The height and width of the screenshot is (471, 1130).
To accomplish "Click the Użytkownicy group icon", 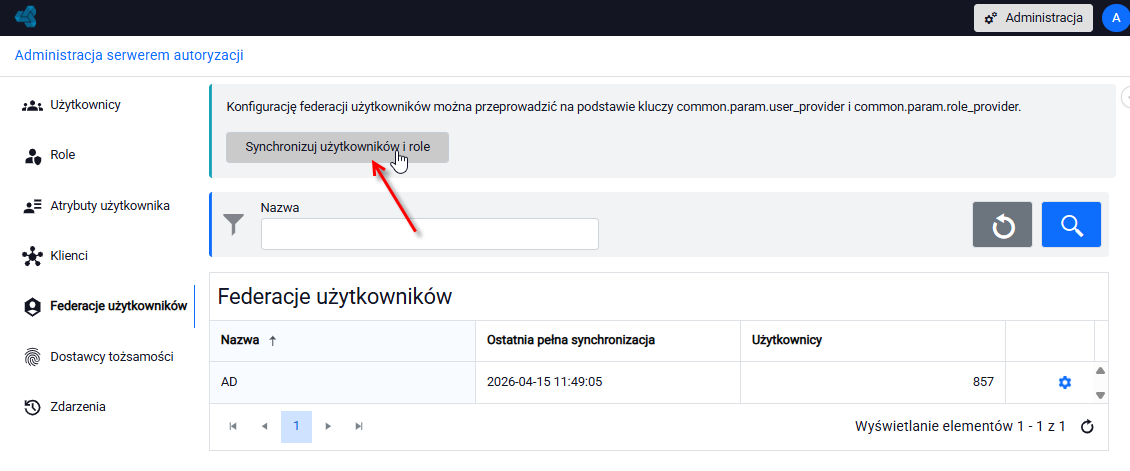I will click(x=32, y=106).
